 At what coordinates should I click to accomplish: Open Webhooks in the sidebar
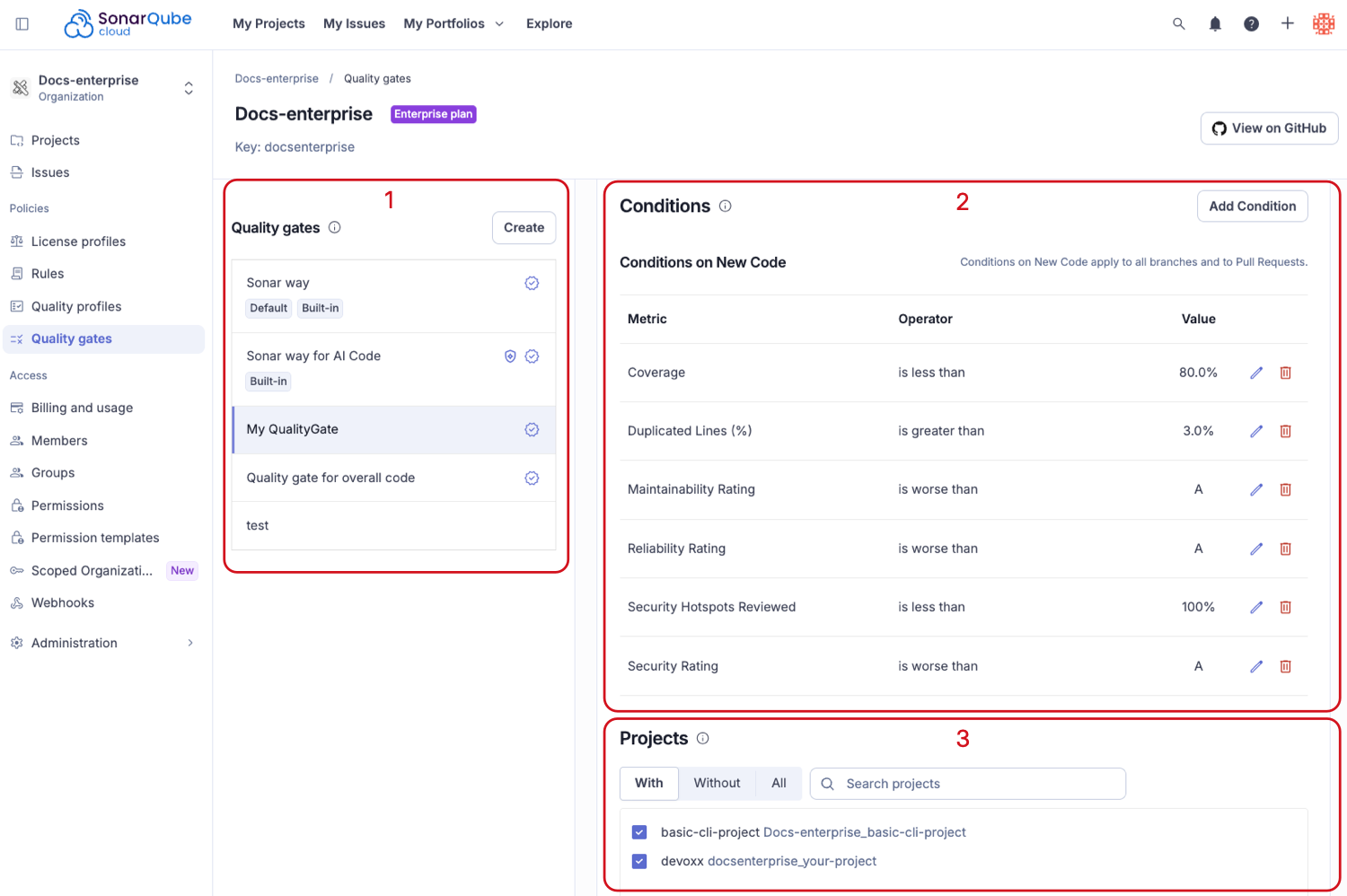pyautogui.click(x=102, y=603)
